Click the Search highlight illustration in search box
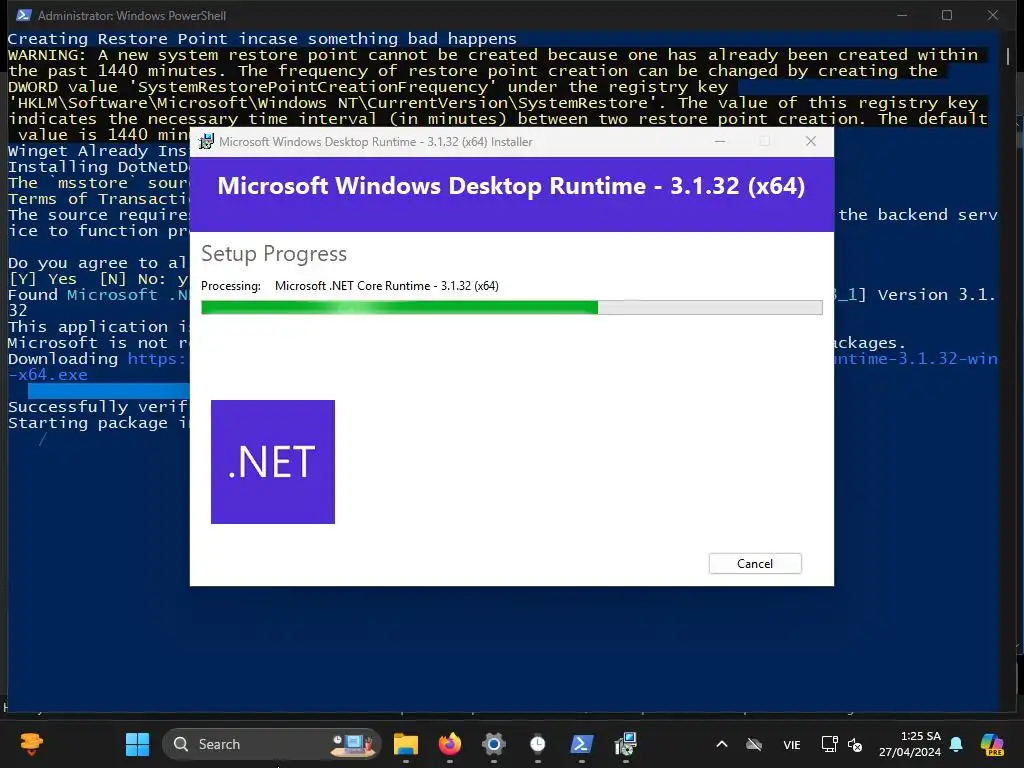 click(x=353, y=744)
